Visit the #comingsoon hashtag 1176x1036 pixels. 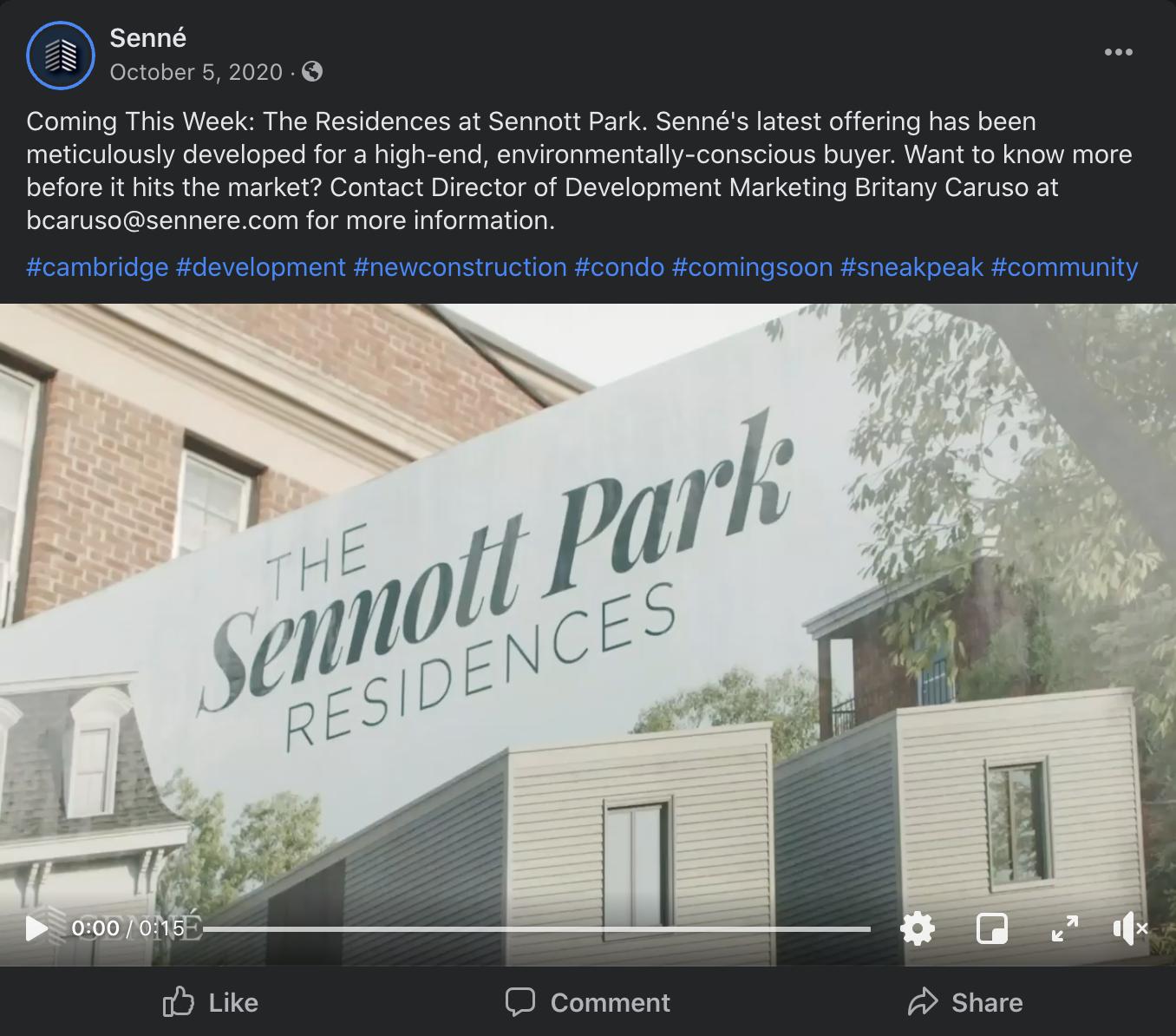(752, 267)
